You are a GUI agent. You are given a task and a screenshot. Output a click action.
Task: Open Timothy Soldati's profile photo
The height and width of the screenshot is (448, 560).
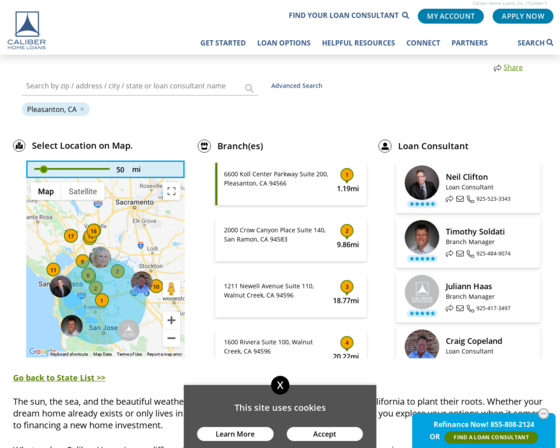(422, 237)
